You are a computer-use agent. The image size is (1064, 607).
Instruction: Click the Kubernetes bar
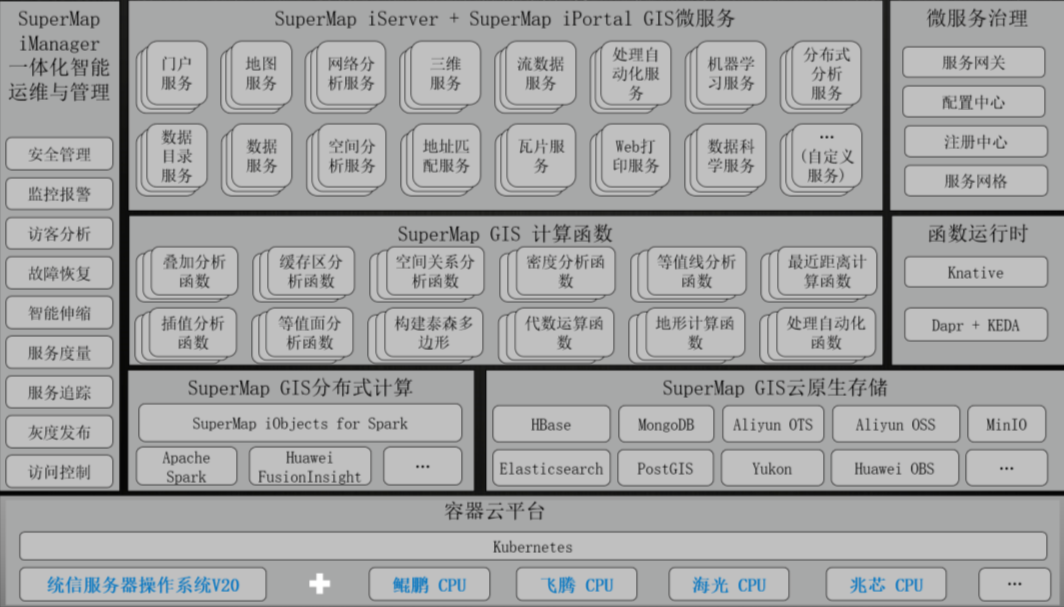point(533,547)
